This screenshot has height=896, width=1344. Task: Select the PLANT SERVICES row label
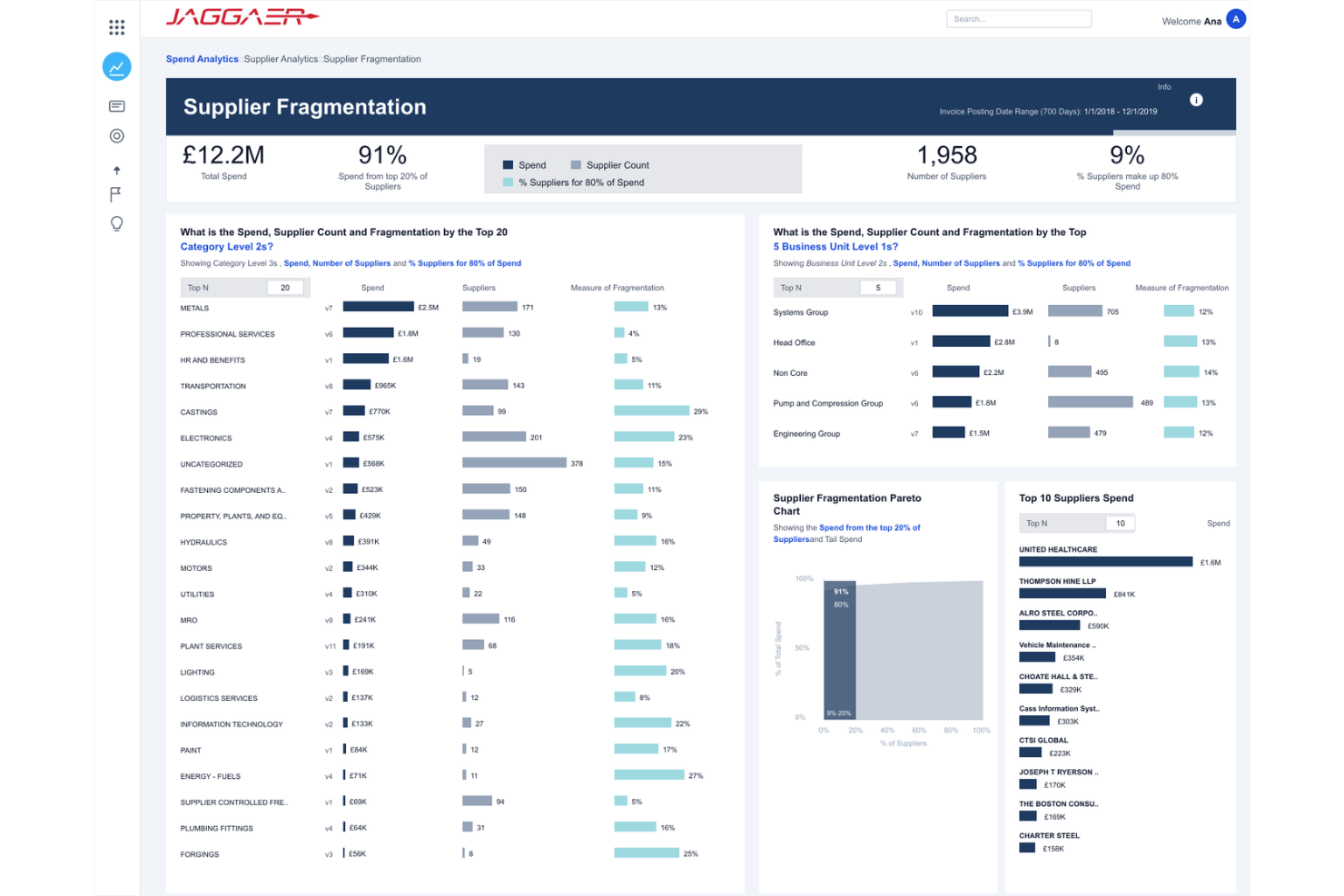(211, 646)
